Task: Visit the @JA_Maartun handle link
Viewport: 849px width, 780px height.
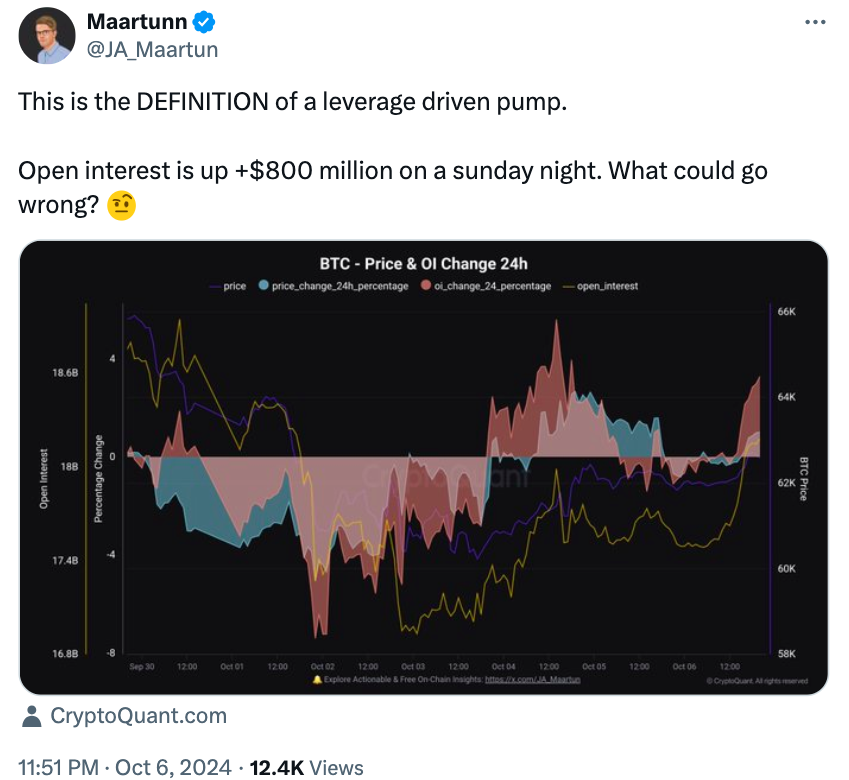Action: tap(153, 49)
